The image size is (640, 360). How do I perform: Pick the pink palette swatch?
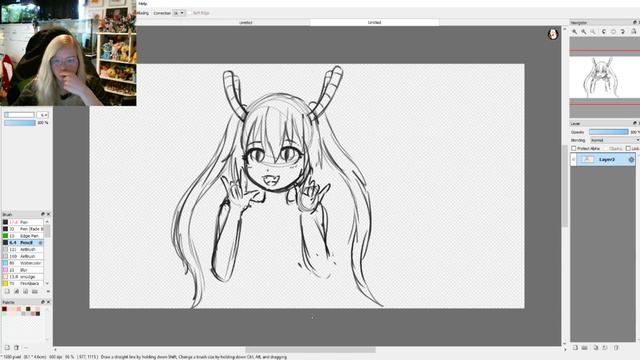19,309
